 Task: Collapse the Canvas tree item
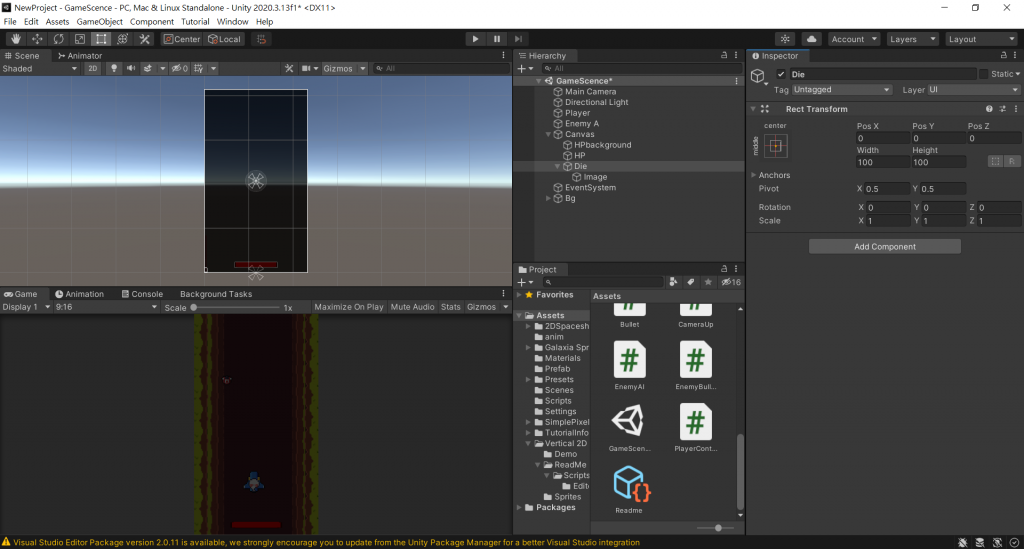pyautogui.click(x=549, y=134)
